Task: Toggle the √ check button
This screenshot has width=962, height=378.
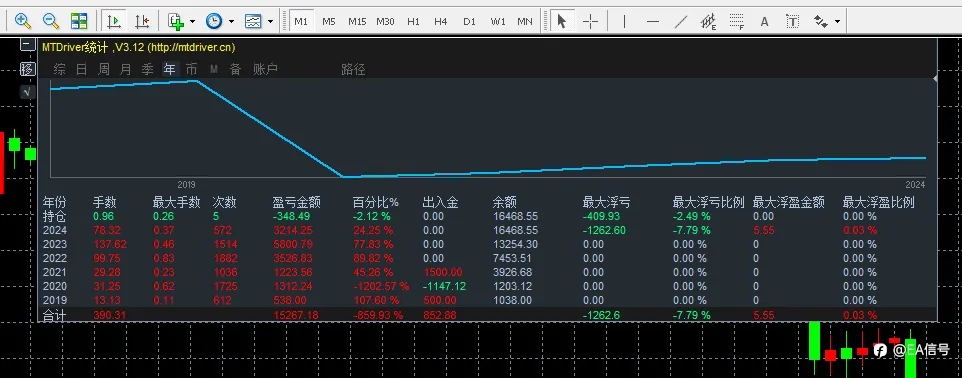Action: (x=27, y=92)
